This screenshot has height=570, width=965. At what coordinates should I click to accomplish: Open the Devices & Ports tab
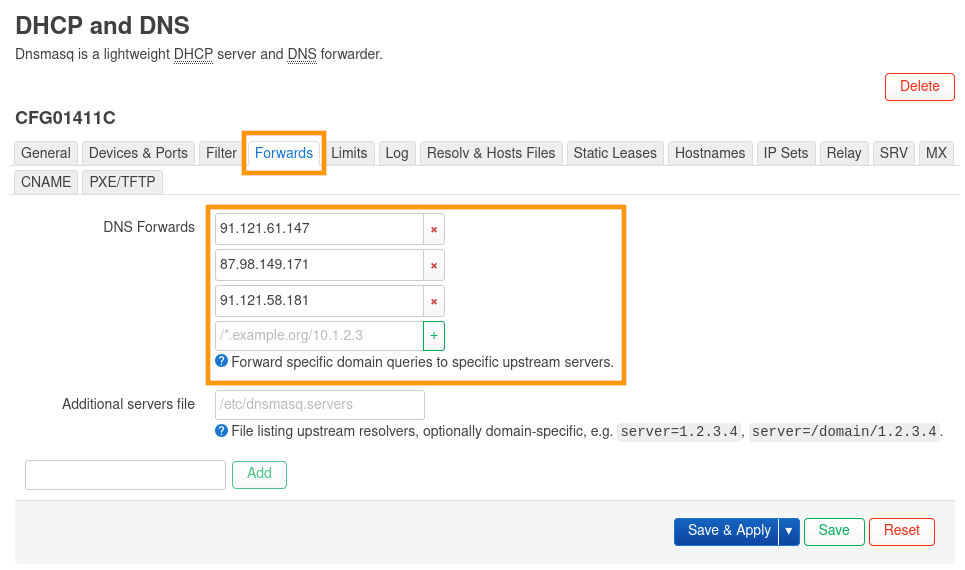(x=138, y=153)
